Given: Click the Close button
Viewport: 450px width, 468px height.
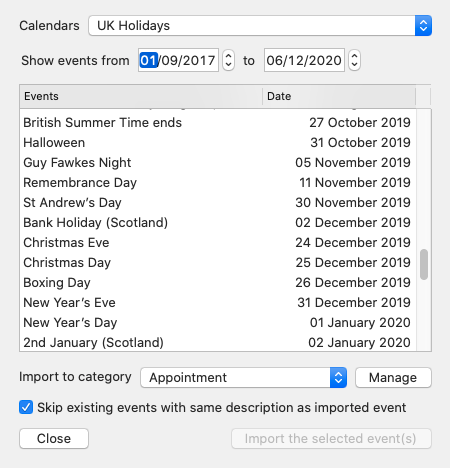Looking at the screenshot, I should (54, 438).
